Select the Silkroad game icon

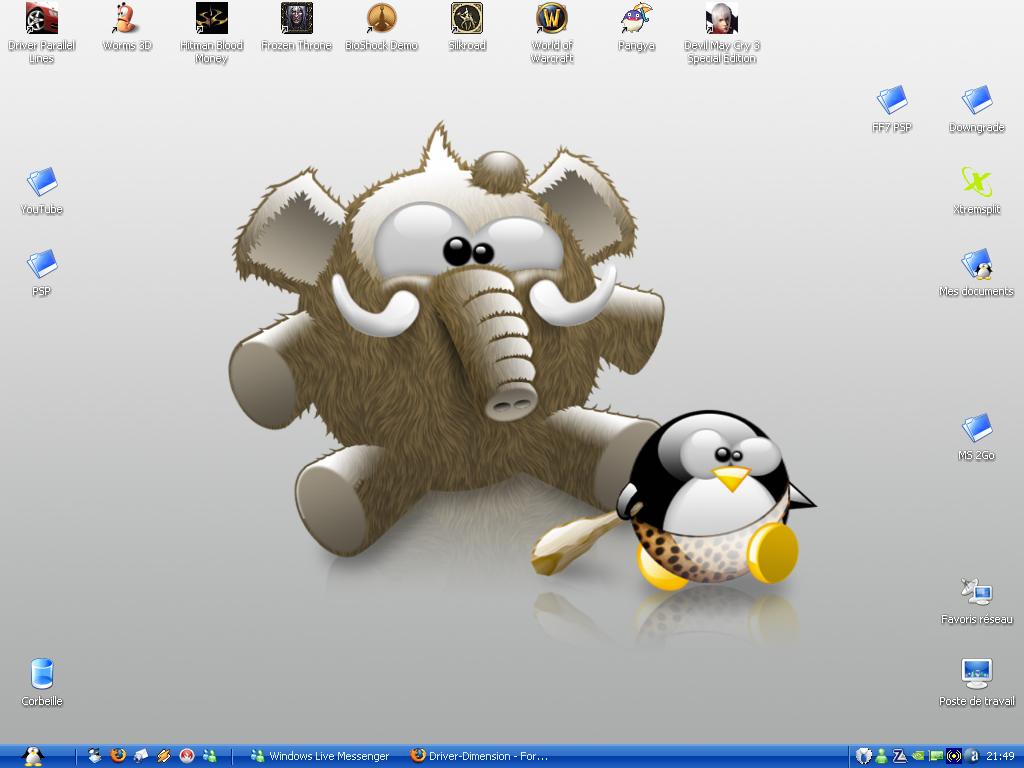pyautogui.click(x=466, y=20)
